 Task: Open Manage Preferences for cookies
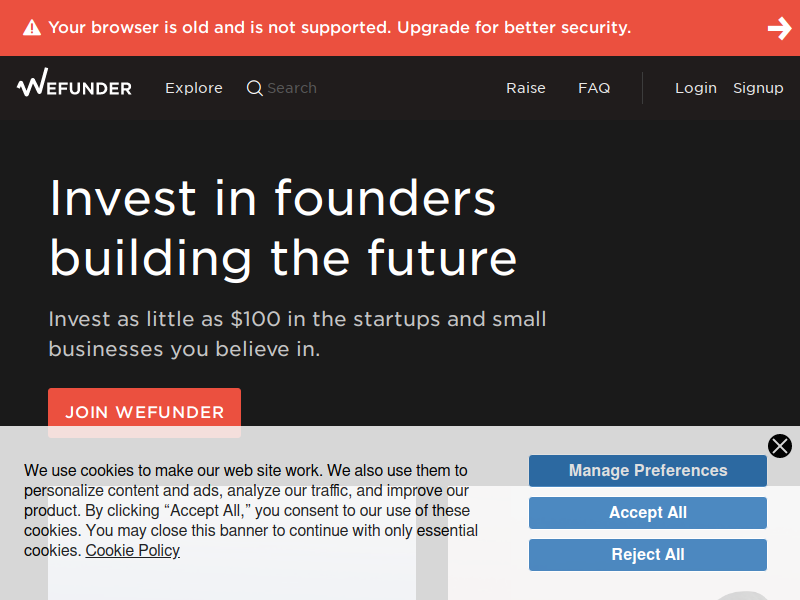(647, 470)
